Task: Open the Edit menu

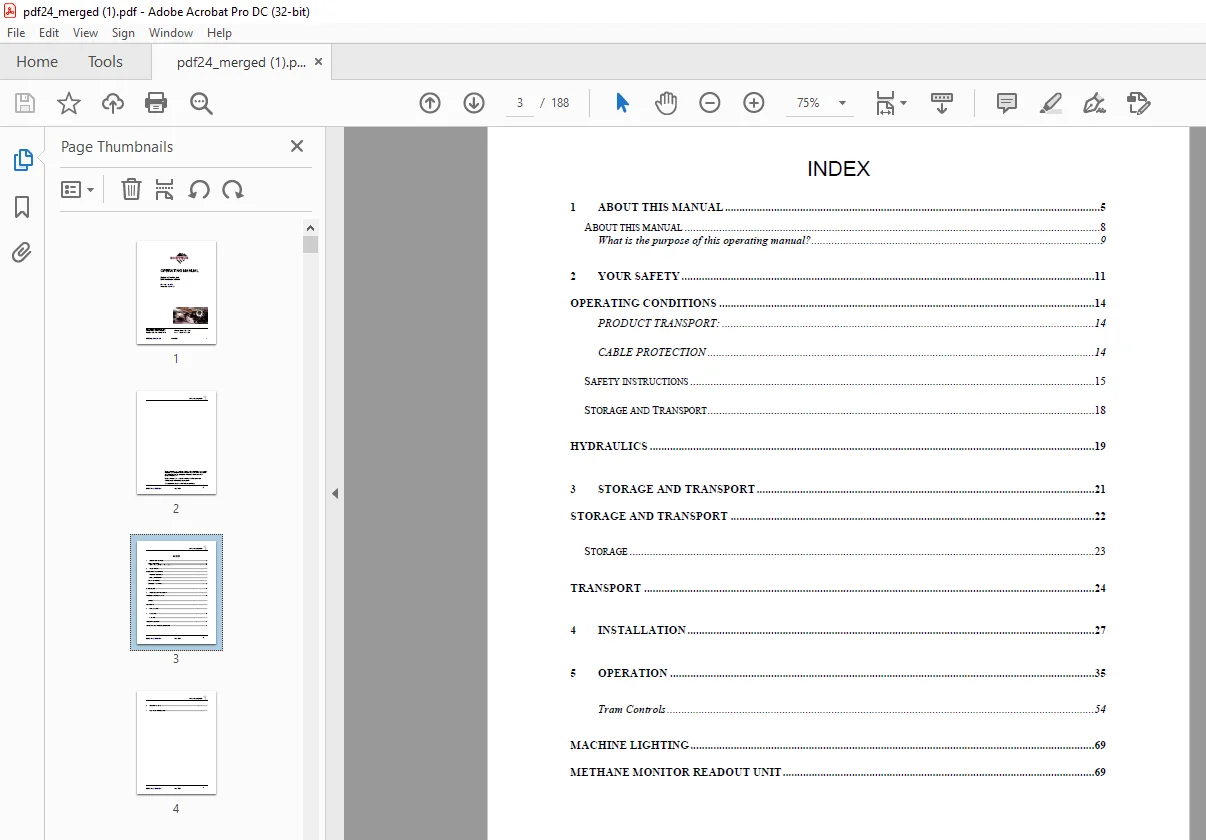Action: 49,33
